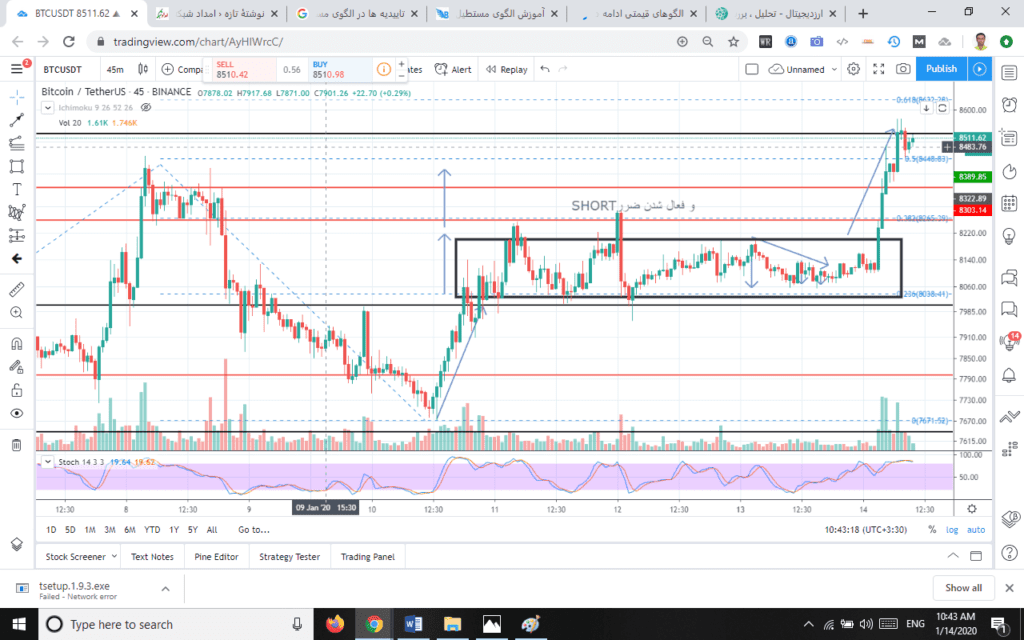Take a chart snapshot with camera icon
The width and height of the screenshot is (1024, 640).
(903, 69)
